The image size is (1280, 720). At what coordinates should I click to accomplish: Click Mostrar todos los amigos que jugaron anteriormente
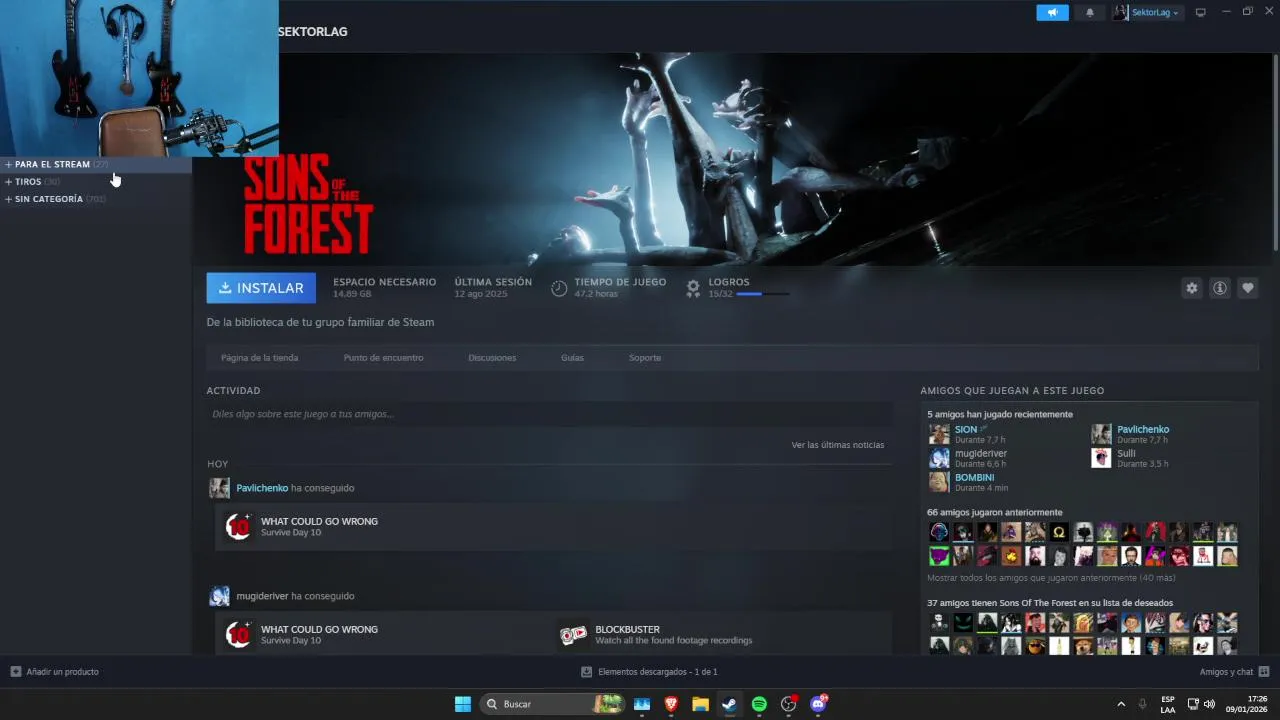pos(1051,578)
